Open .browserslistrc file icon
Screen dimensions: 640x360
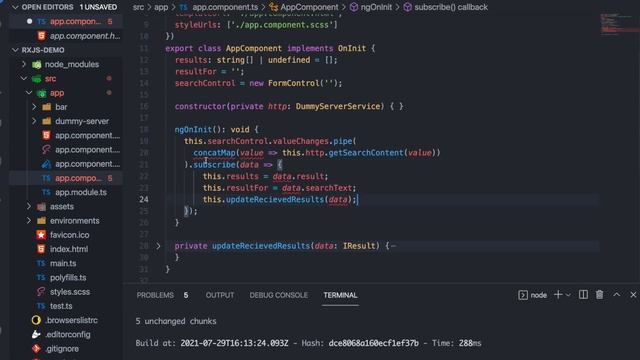pyautogui.click(x=36, y=320)
